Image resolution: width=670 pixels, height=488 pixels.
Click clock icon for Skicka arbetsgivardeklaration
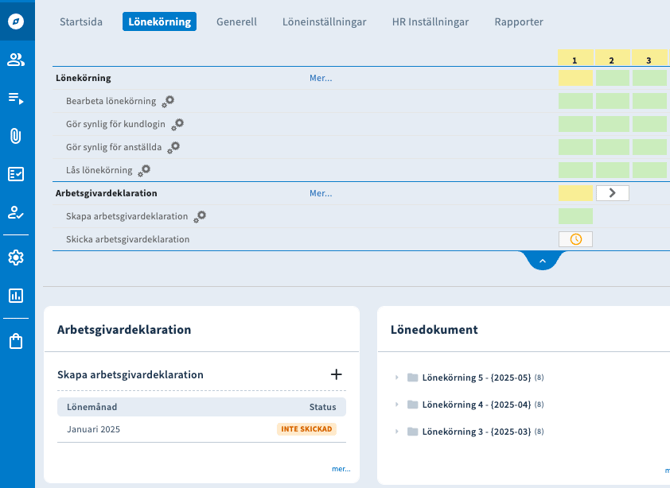[x=575, y=239]
